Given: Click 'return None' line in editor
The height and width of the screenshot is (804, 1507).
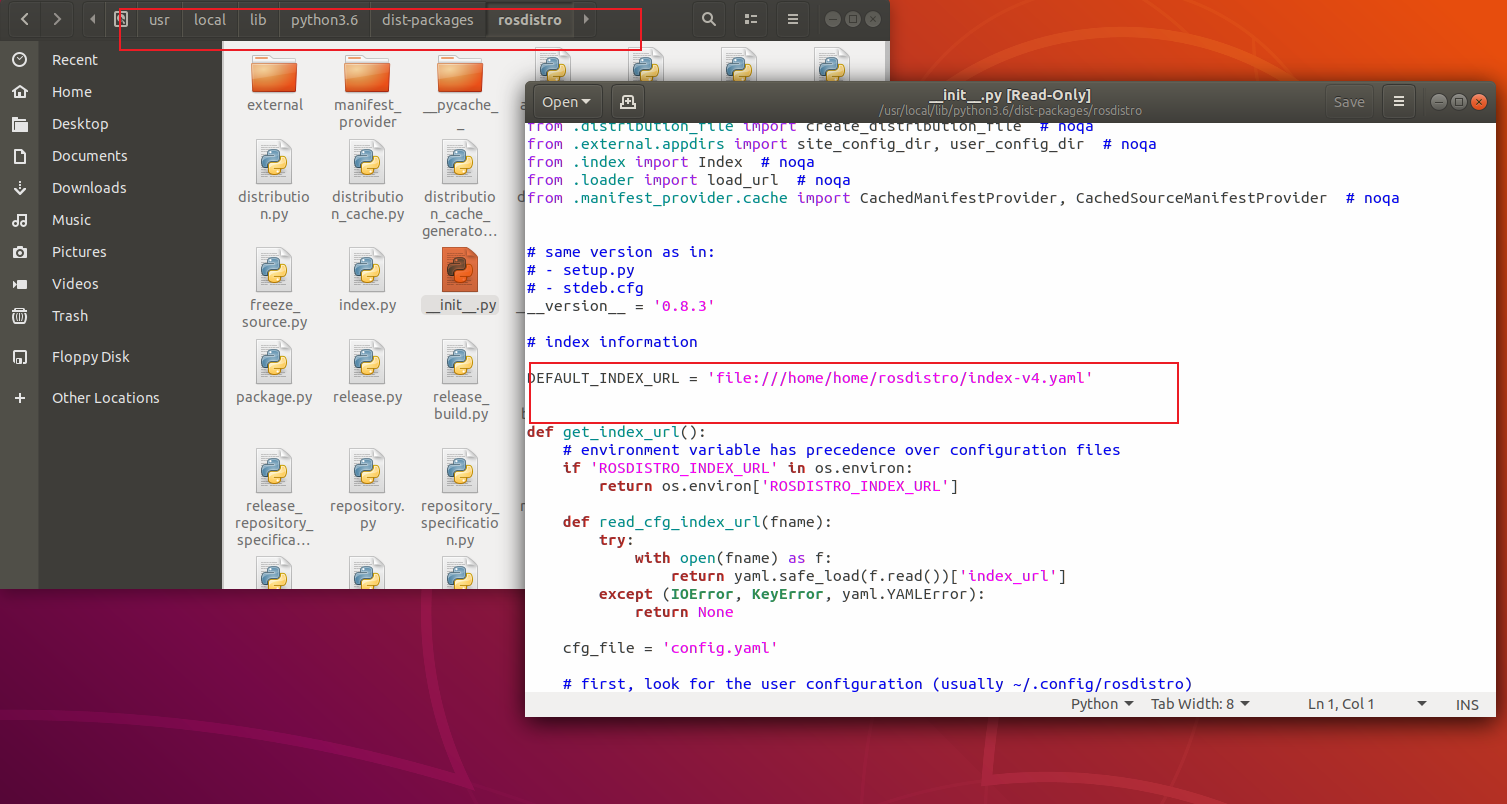Looking at the screenshot, I should [x=684, y=612].
